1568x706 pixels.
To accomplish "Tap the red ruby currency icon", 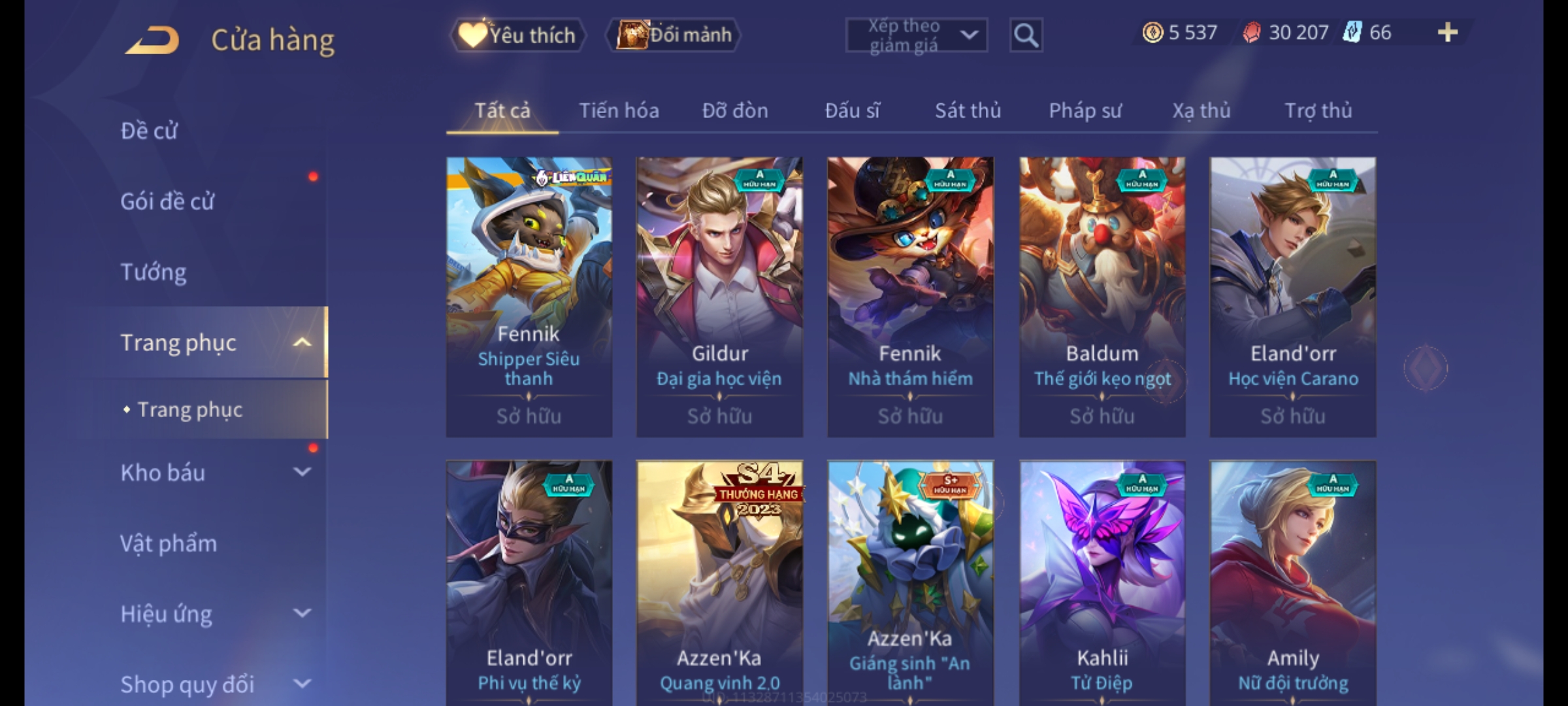I will pos(1251,33).
